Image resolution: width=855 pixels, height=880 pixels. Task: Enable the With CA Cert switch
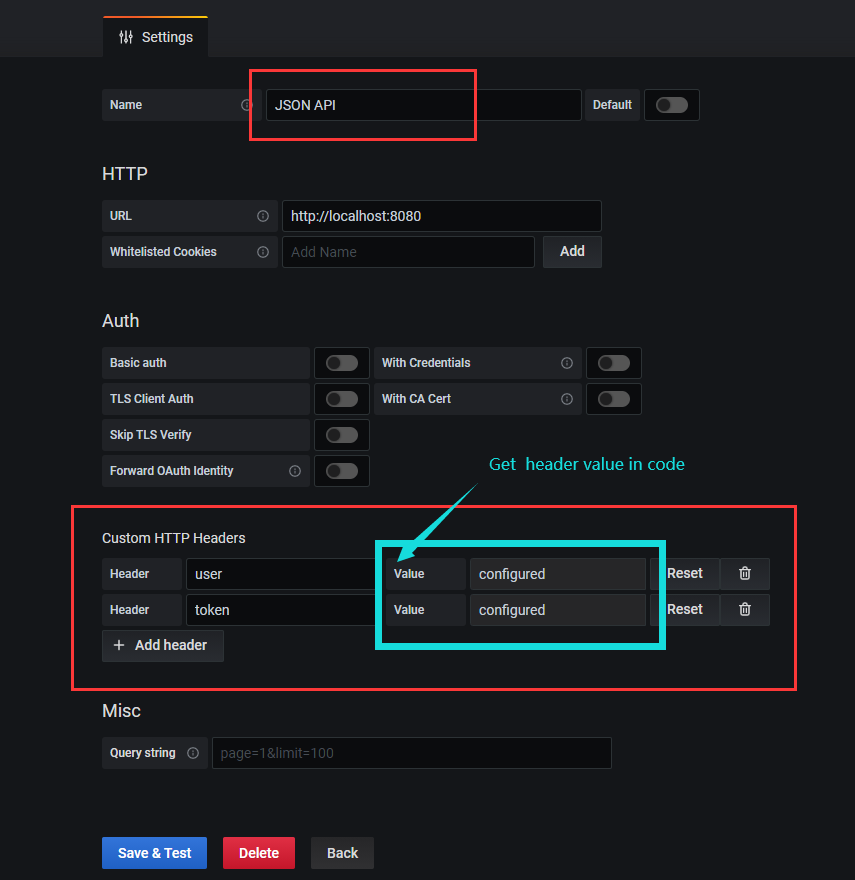(614, 399)
